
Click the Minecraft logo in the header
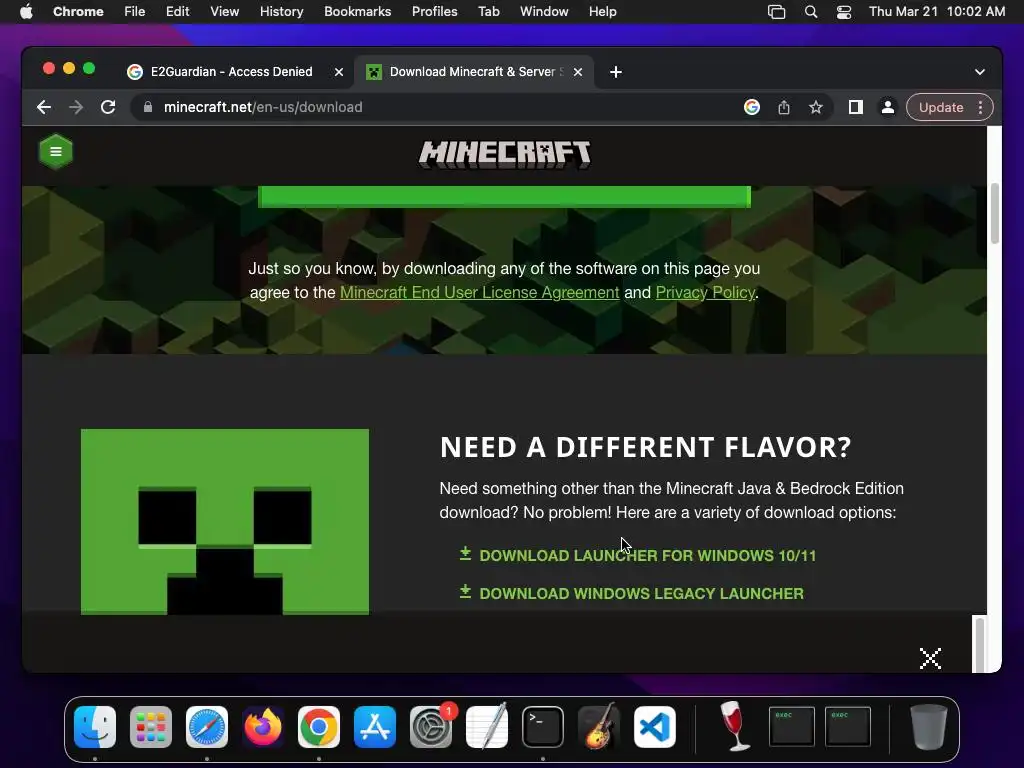coord(504,155)
